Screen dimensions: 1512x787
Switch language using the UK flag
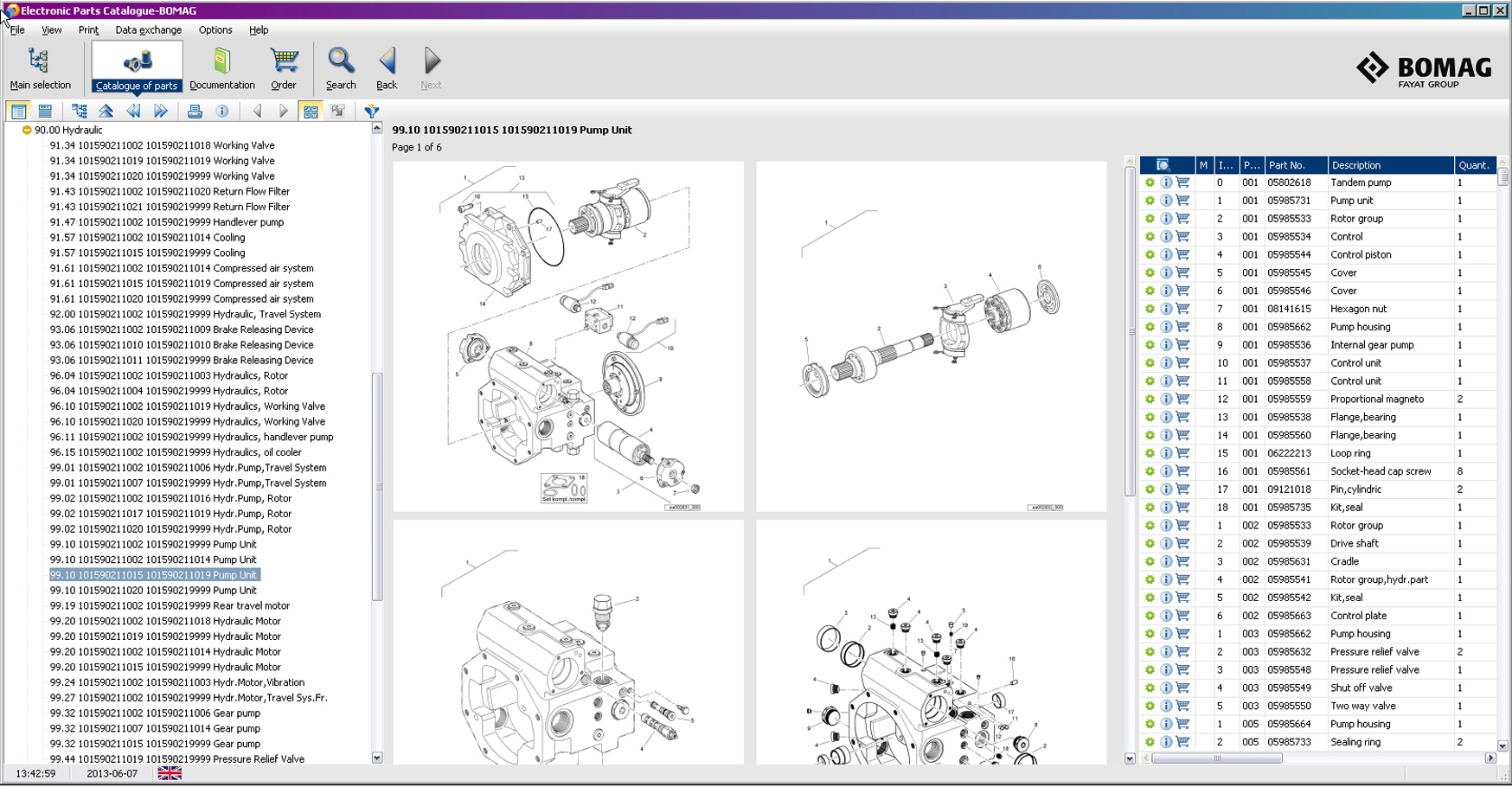(x=170, y=773)
